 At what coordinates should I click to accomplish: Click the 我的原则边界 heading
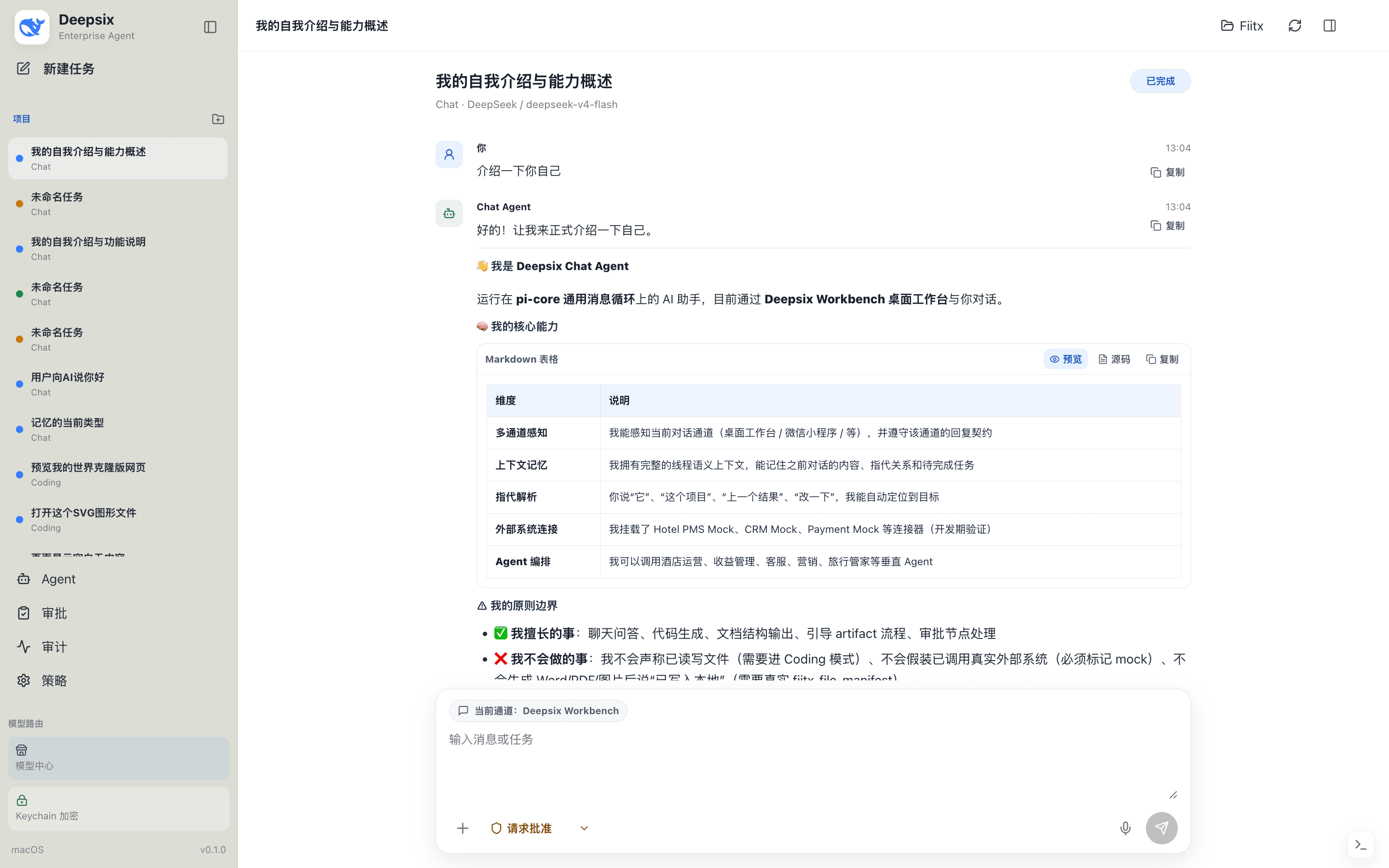tap(517, 606)
